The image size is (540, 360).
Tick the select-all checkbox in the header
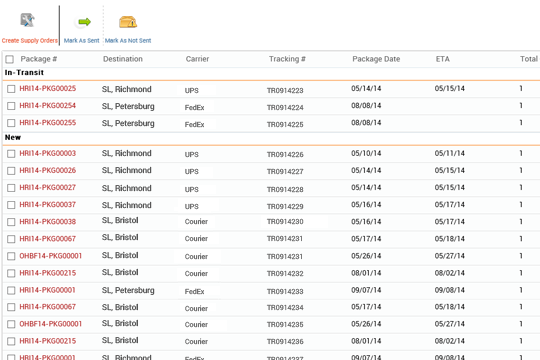point(10,59)
